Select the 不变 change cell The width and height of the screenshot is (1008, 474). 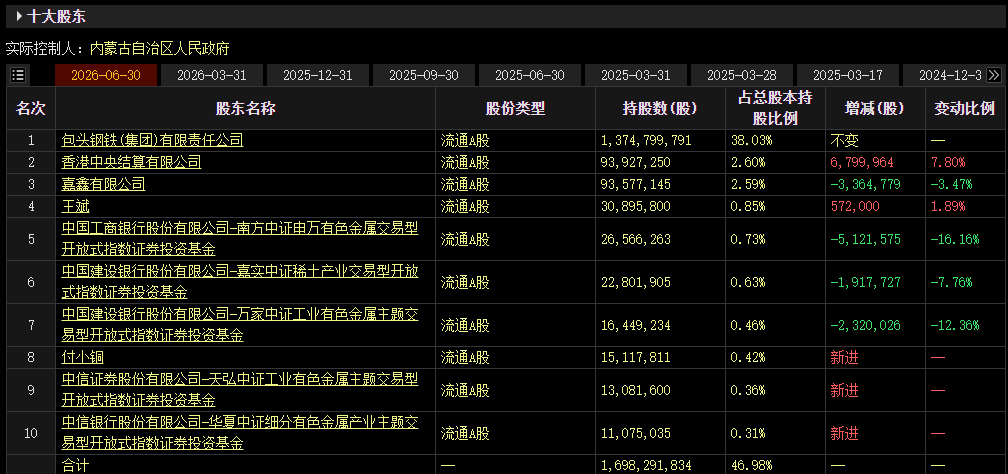(844, 140)
